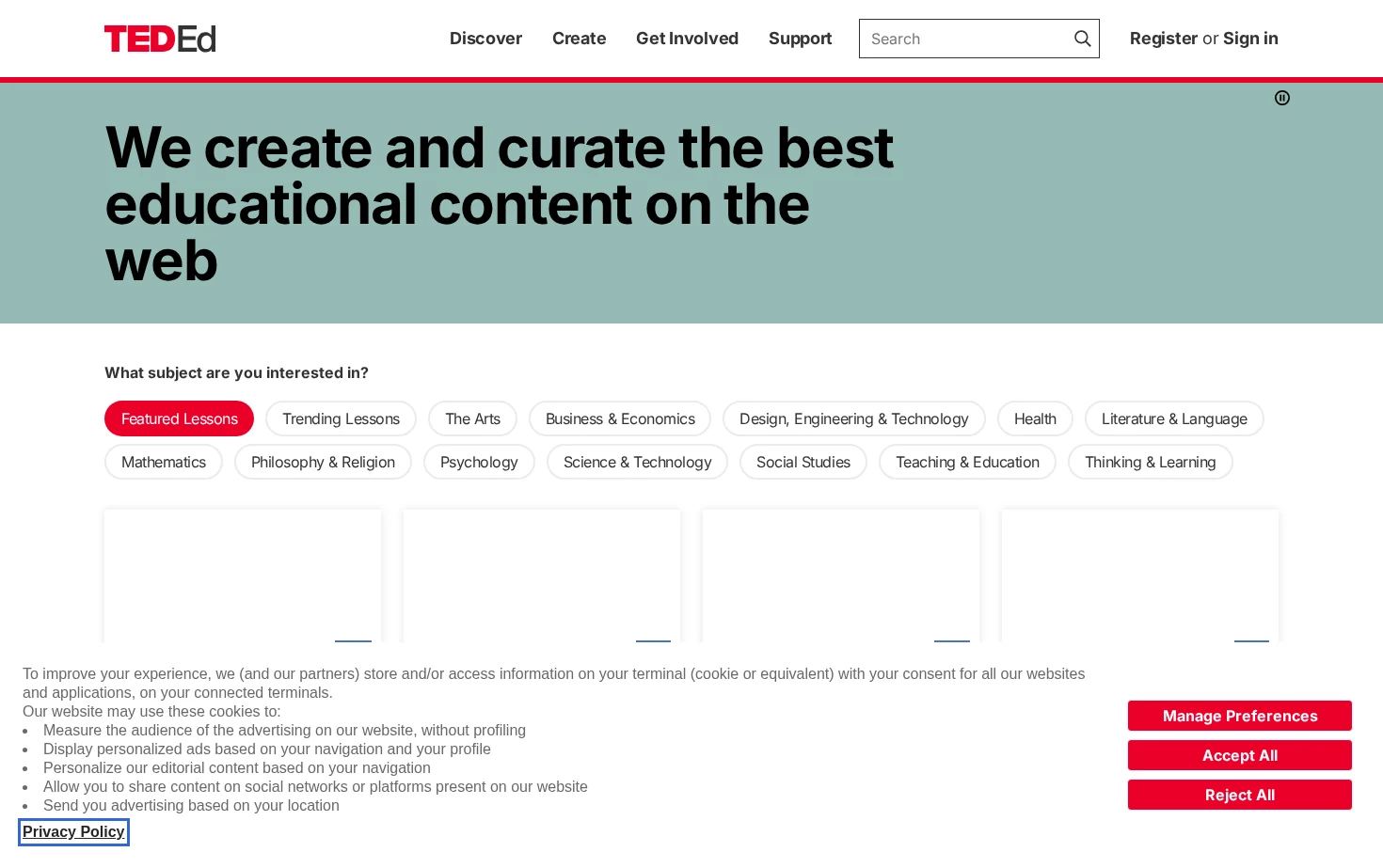Choose Literature & Language subject
This screenshot has width=1383, height=868.
click(1174, 418)
